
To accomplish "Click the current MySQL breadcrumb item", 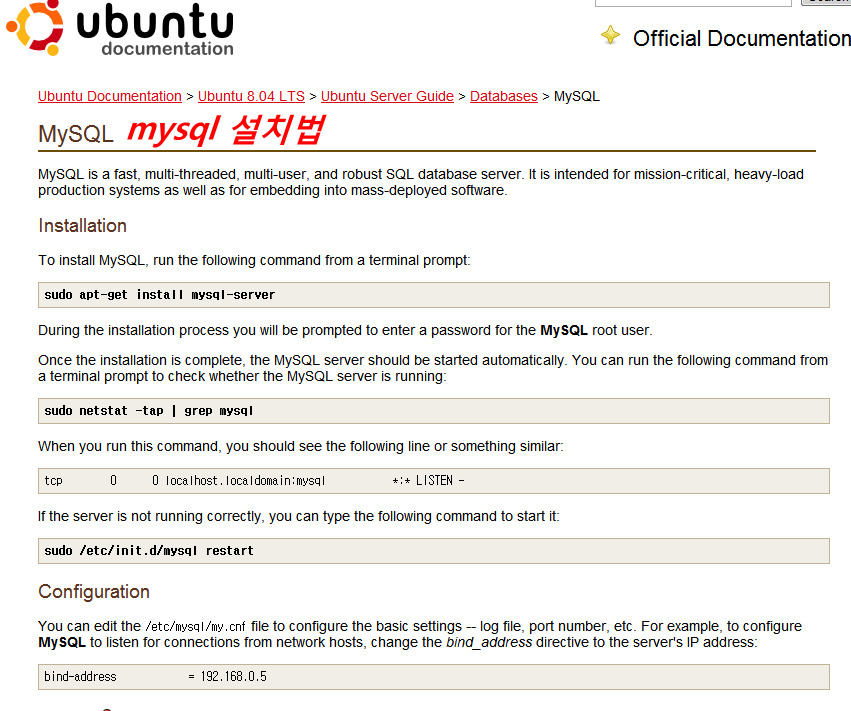I will point(577,97).
